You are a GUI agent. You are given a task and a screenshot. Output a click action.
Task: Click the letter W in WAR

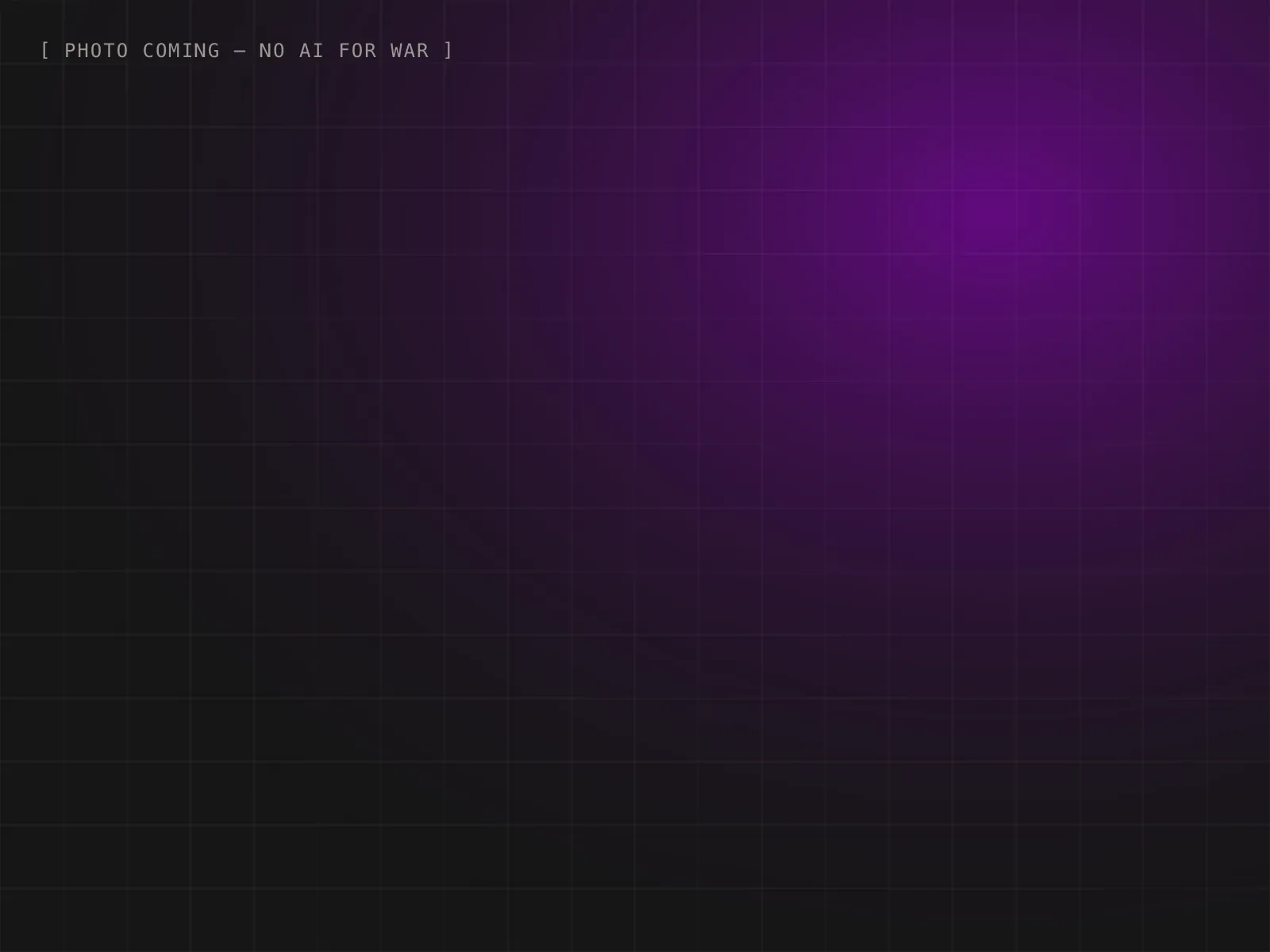click(x=396, y=51)
